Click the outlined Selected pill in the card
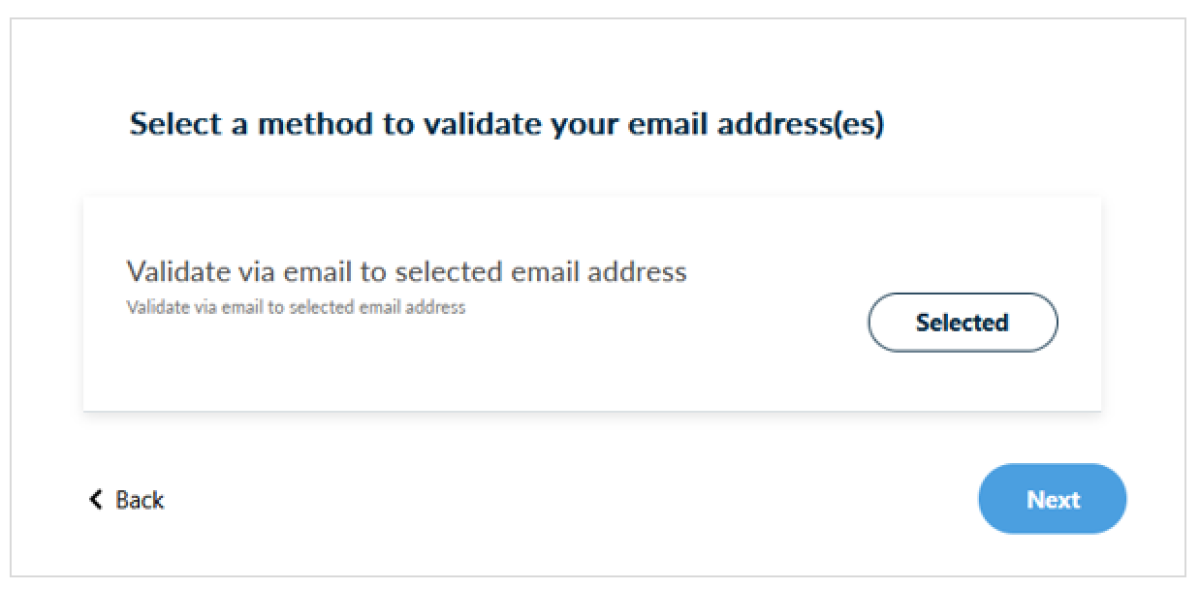 tap(962, 322)
